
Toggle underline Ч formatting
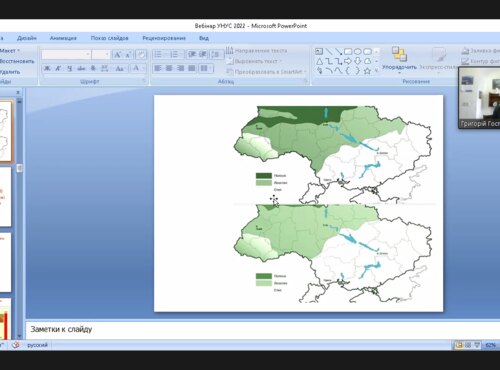pos(69,68)
